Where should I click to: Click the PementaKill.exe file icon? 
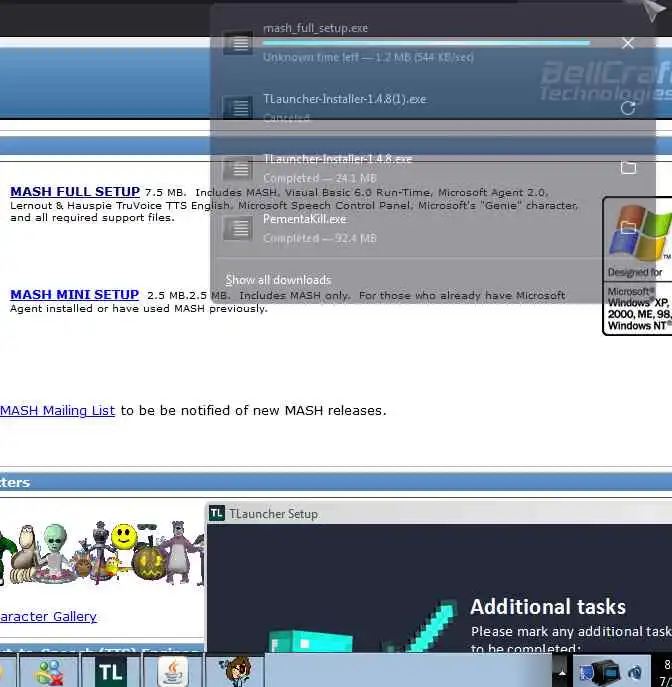coord(238,228)
